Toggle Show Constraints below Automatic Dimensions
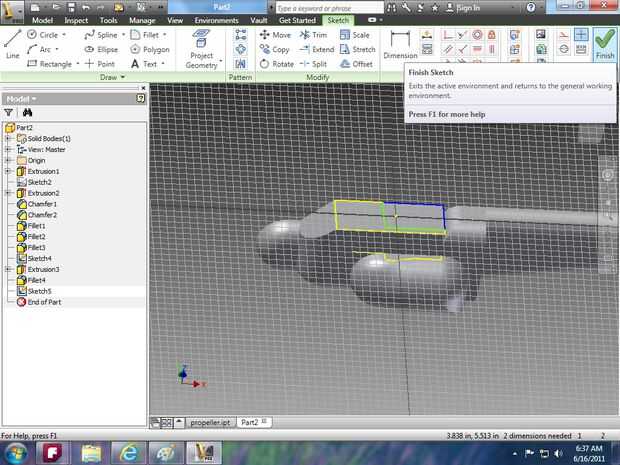620x465 pixels. [427, 49]
